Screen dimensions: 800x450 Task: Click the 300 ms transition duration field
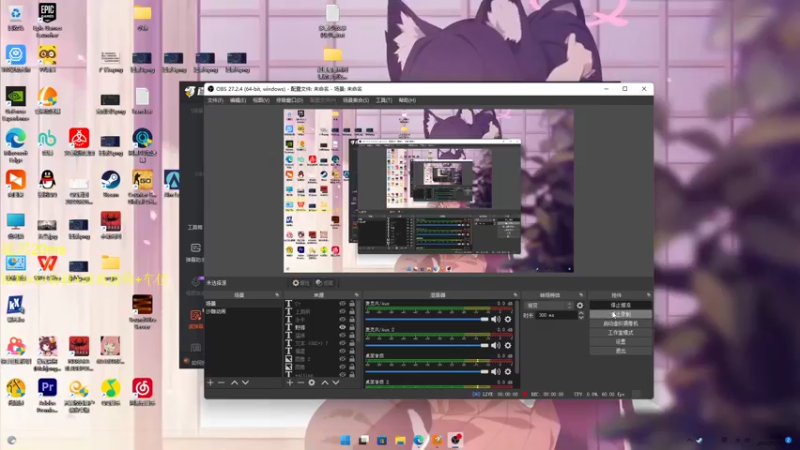pos(557,315)
